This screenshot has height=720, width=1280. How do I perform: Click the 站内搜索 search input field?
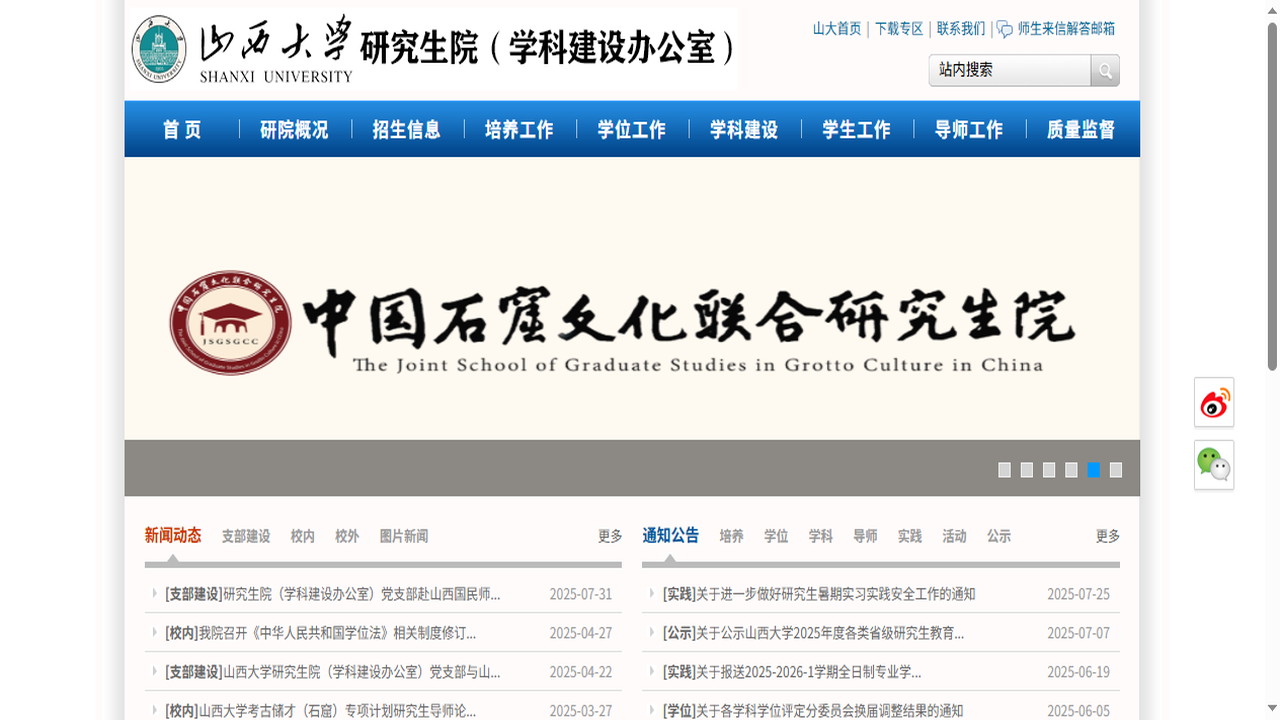[1010, 70]
